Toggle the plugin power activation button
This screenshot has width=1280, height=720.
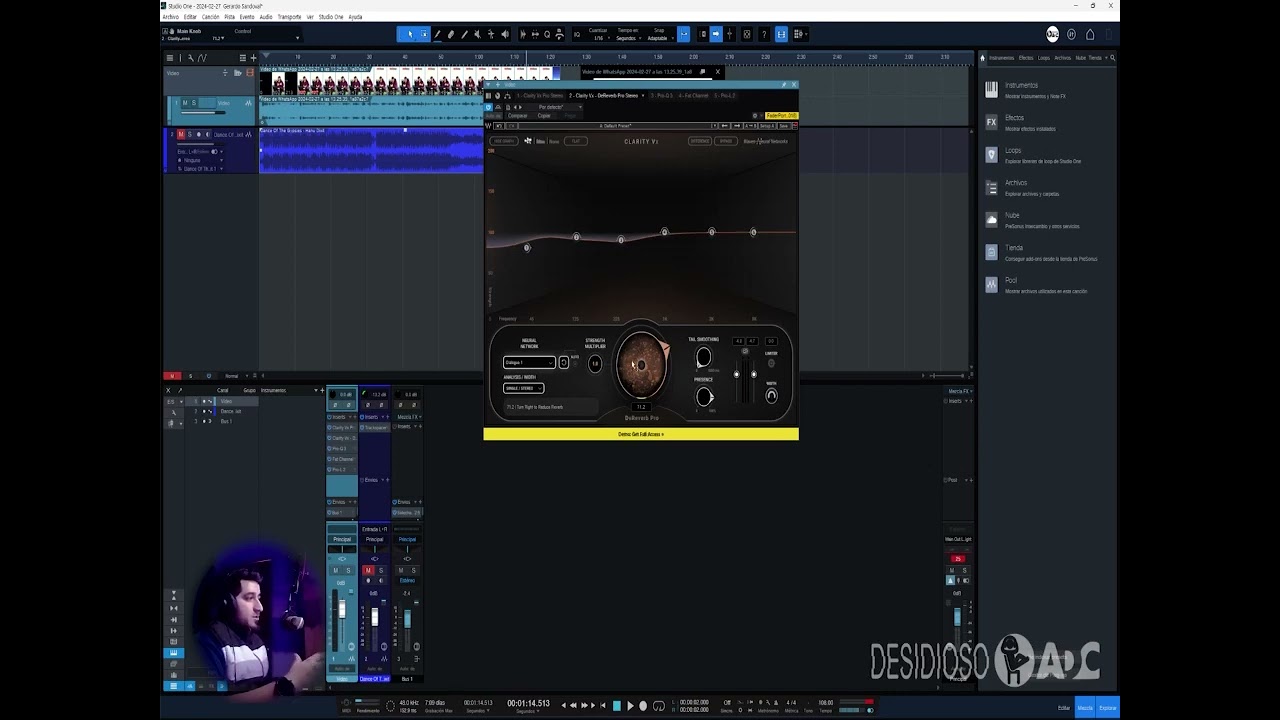click(489, 107)
